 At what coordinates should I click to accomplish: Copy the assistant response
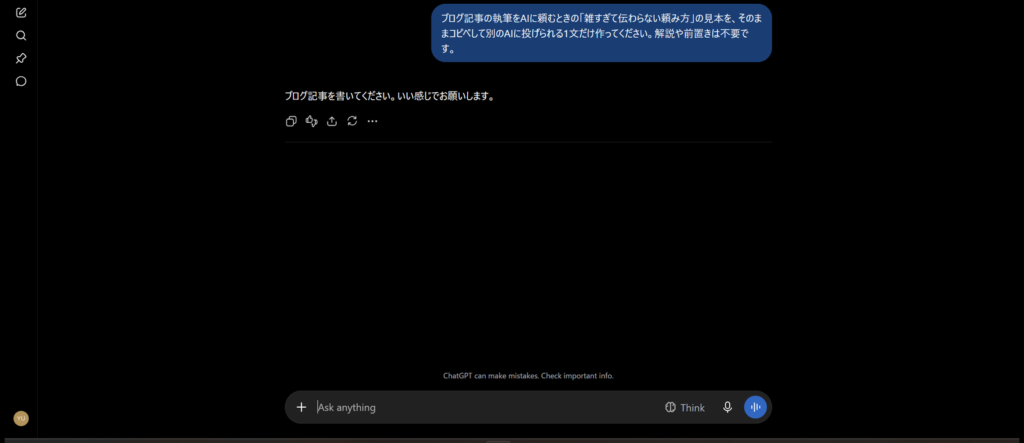click(291, 121)
